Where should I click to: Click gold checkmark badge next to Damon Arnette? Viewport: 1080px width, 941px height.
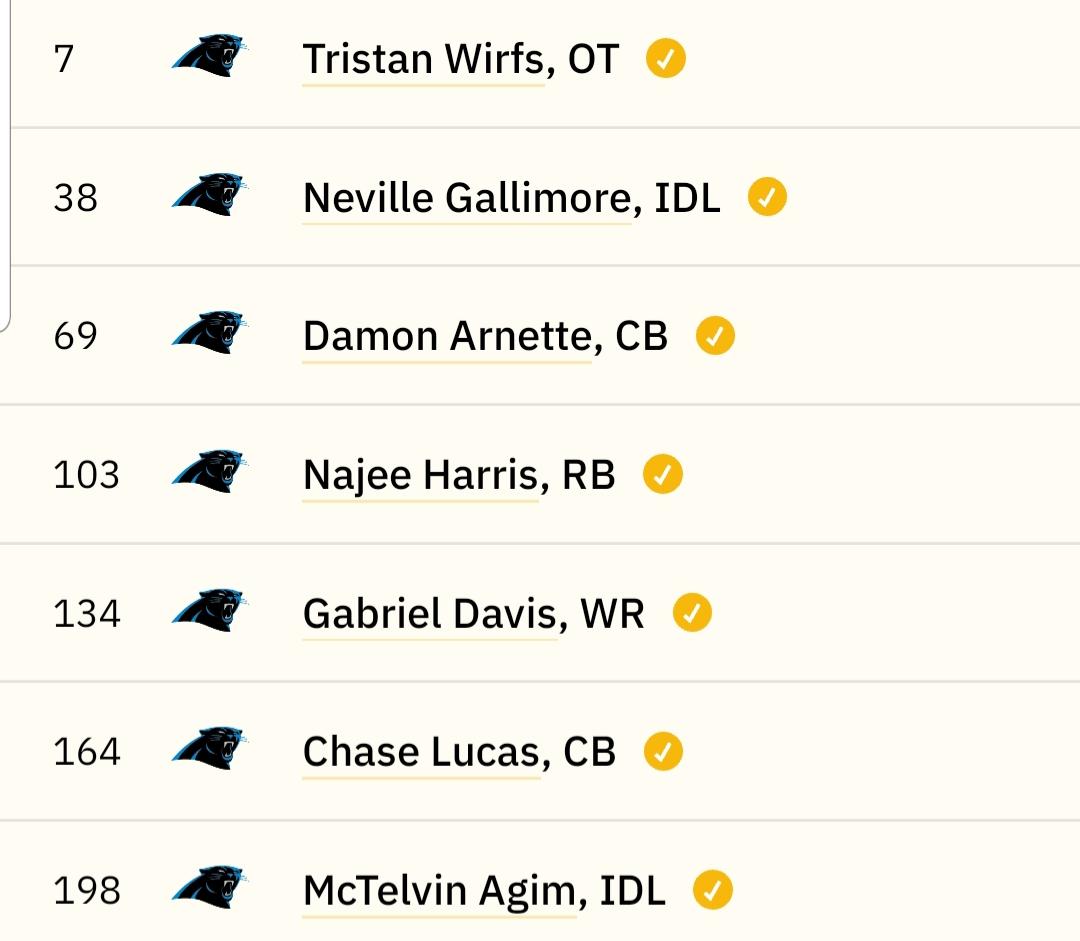click(x=715, y=335)
